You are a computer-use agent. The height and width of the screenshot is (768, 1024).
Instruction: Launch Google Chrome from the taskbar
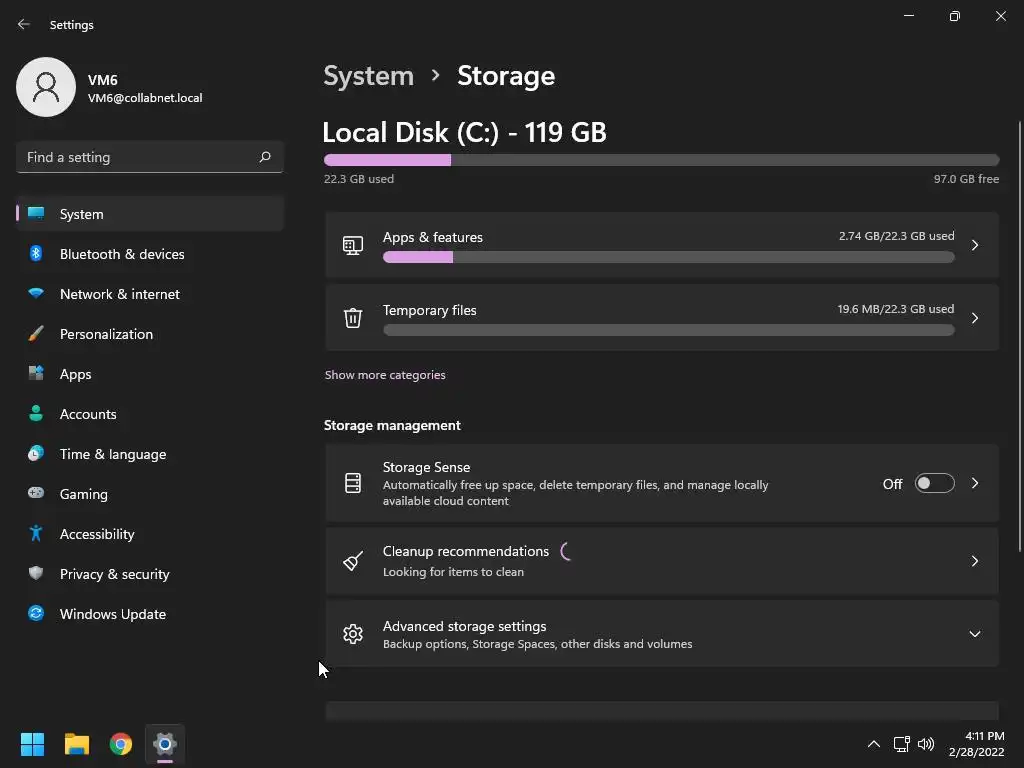pos(121,744)
